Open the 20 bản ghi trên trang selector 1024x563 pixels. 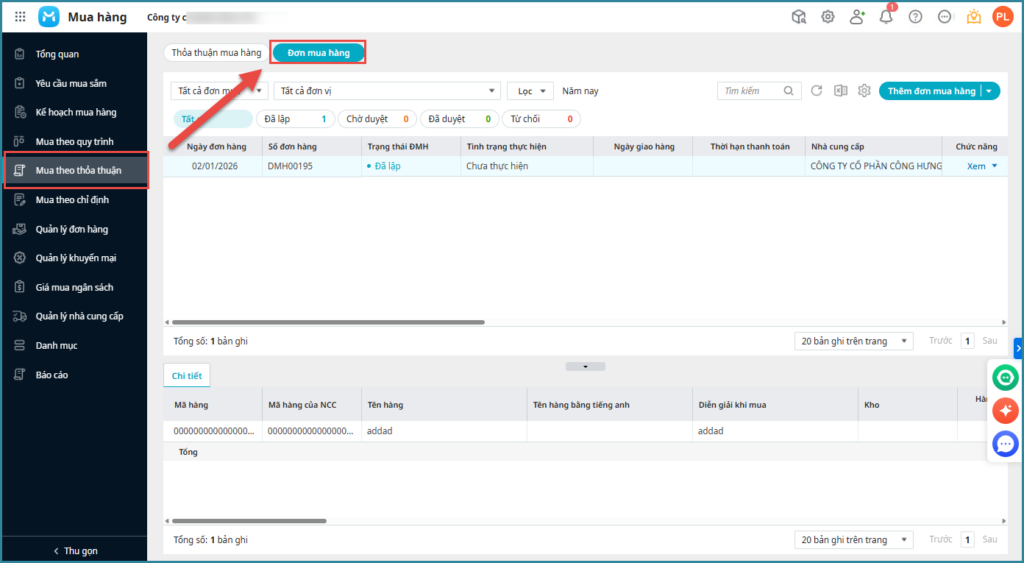(853, 341)
